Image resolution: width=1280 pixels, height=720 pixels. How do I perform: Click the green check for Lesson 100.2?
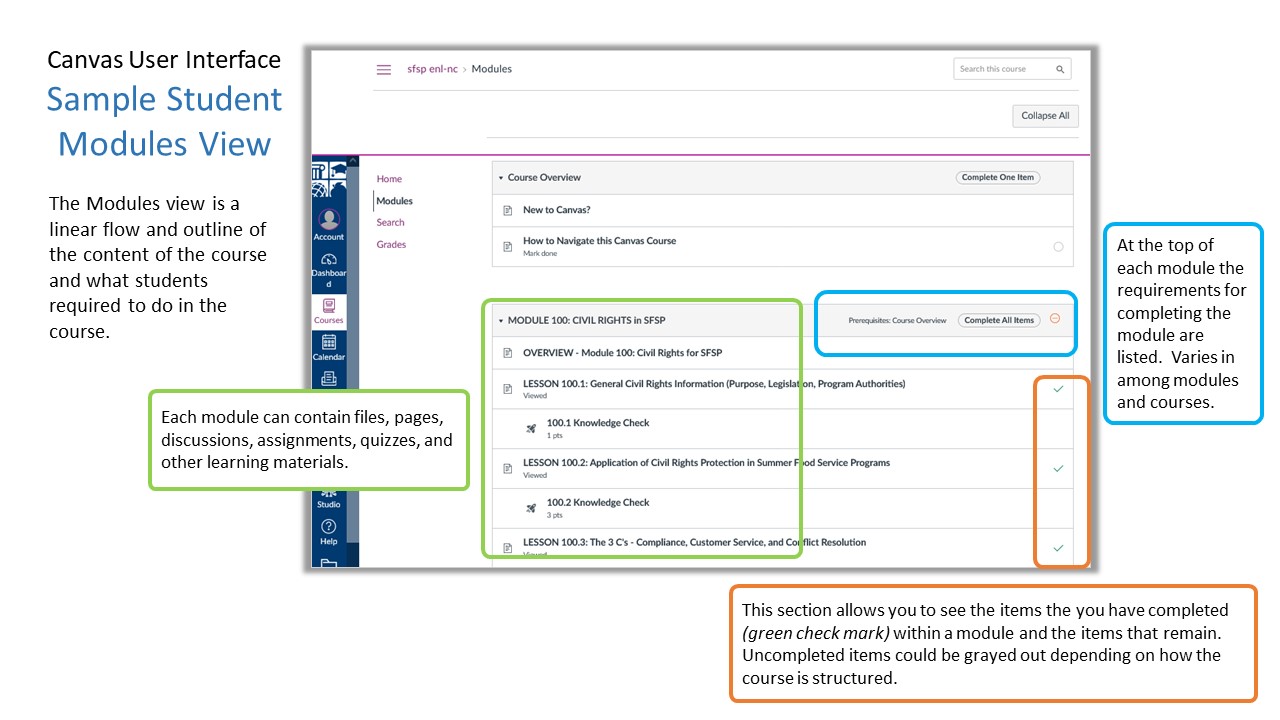click(1058, 468)
